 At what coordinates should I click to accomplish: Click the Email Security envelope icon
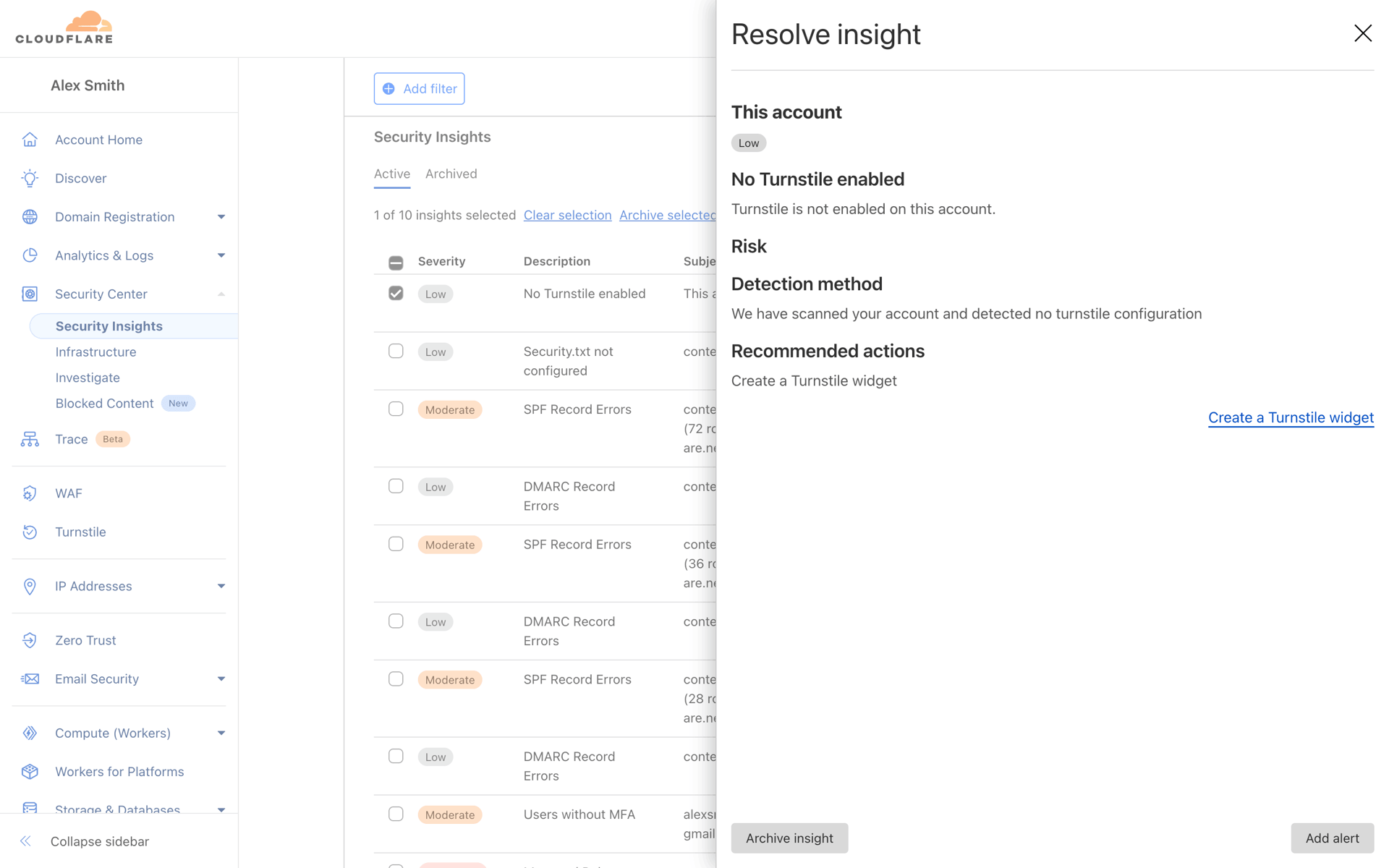(30, 678)
